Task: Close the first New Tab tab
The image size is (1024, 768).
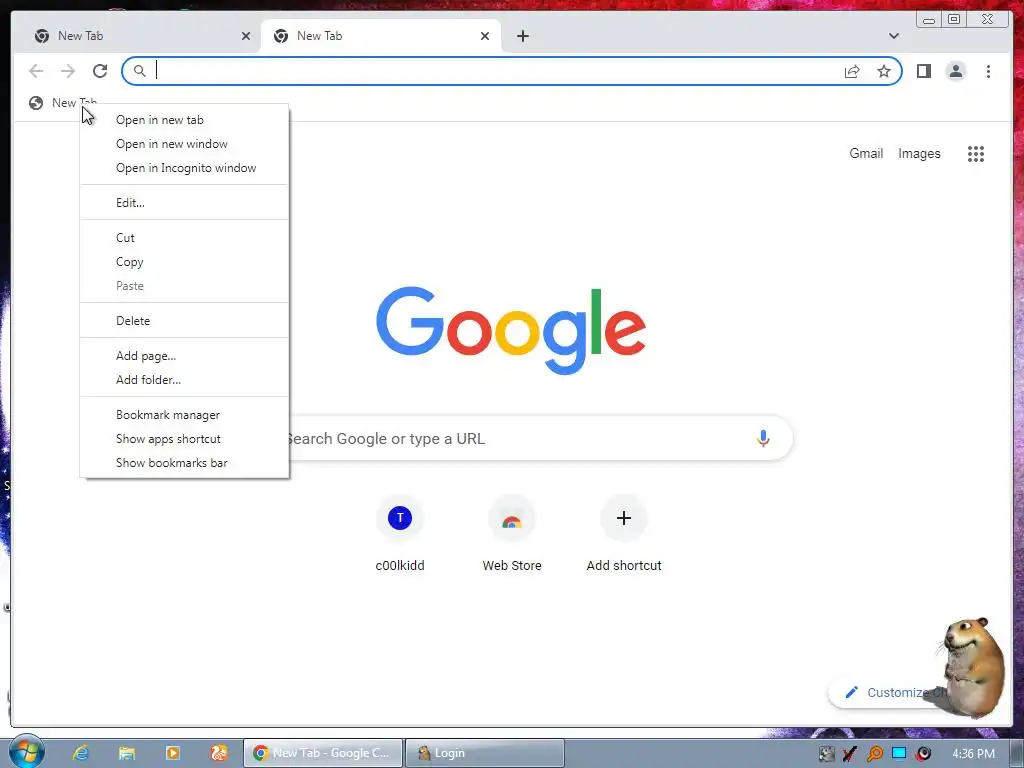Action: click(246, 36)
